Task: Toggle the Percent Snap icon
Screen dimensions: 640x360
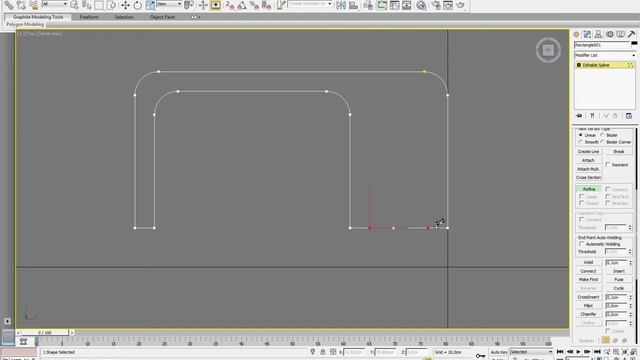Action: click(x=254, y=5)
